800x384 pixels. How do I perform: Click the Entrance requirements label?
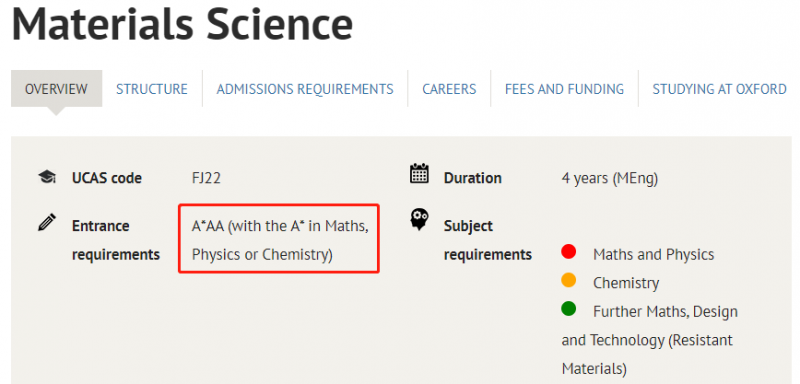point(116,240)
